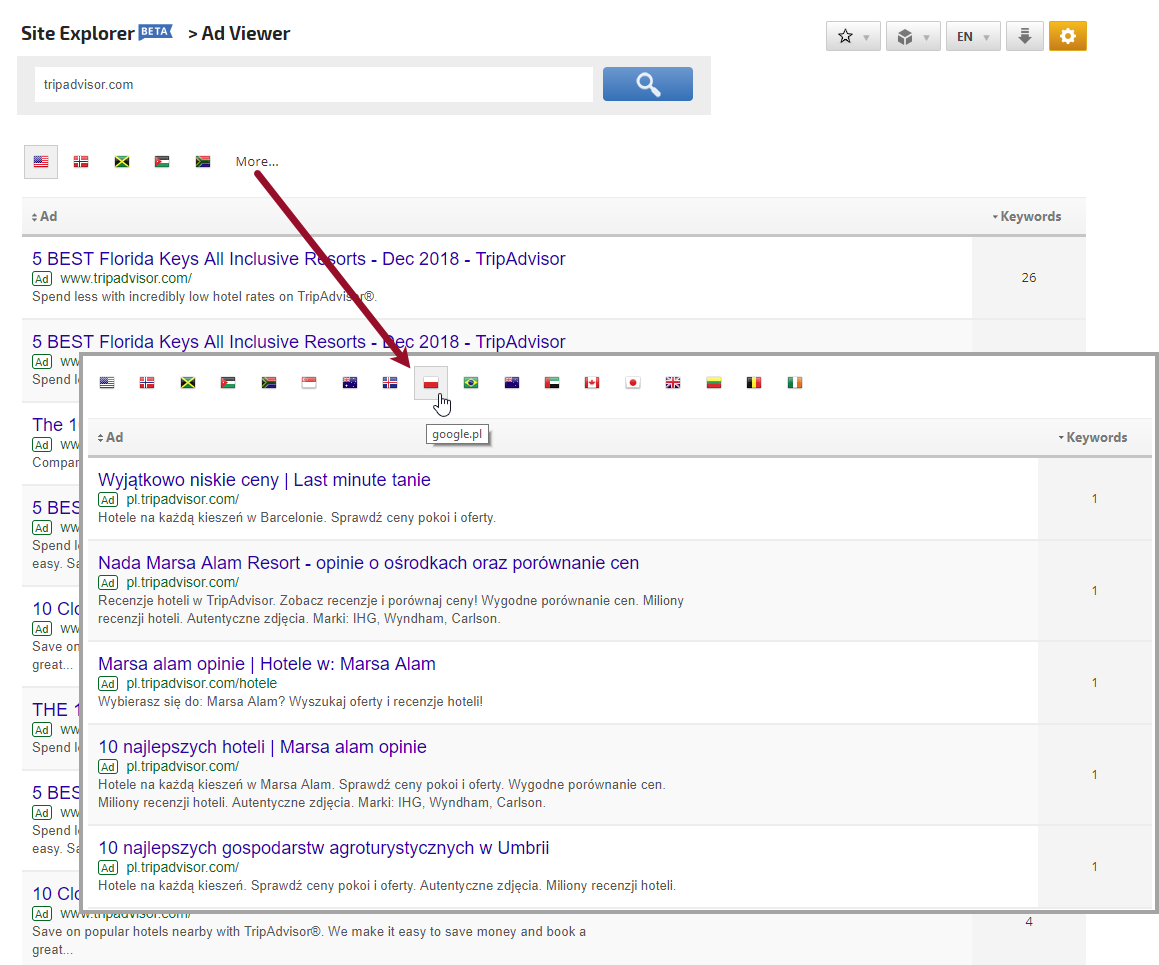Open the EN language dropdown
Screen dimensions: 1159x965
tap(973, 36)
